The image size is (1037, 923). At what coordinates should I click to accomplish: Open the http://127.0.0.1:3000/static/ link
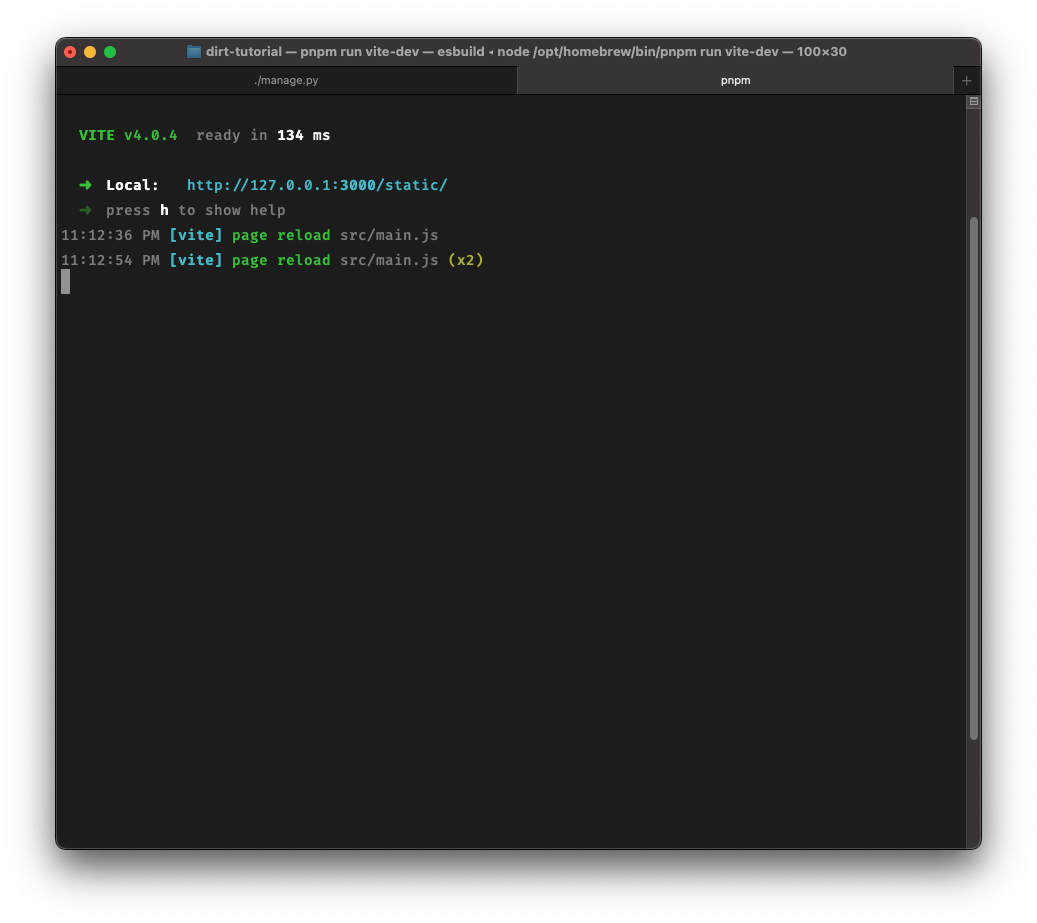pyautogui.click(x=317, y=185)
